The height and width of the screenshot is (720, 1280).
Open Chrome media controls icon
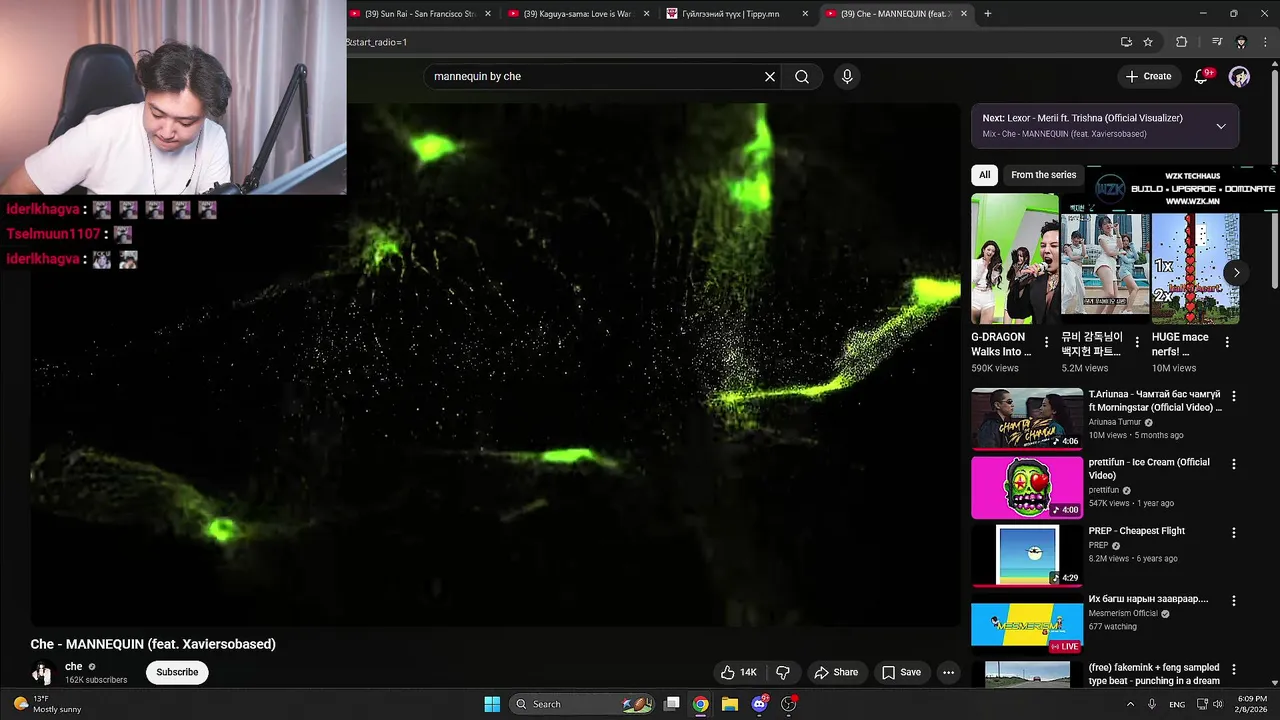pyautogui.click(x=1217, y=42)
